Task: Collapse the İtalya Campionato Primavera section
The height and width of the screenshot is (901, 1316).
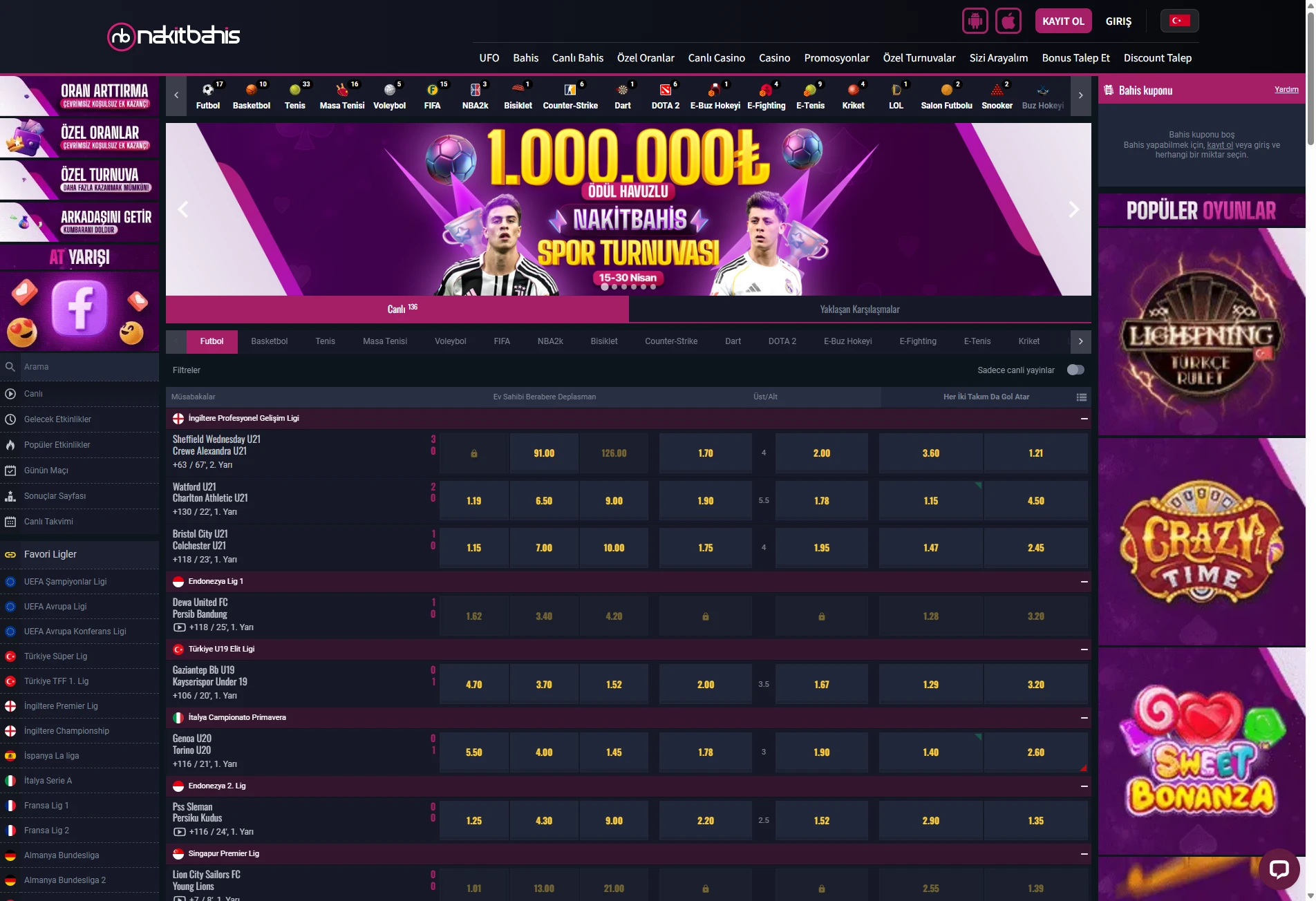Action: 1084,718
